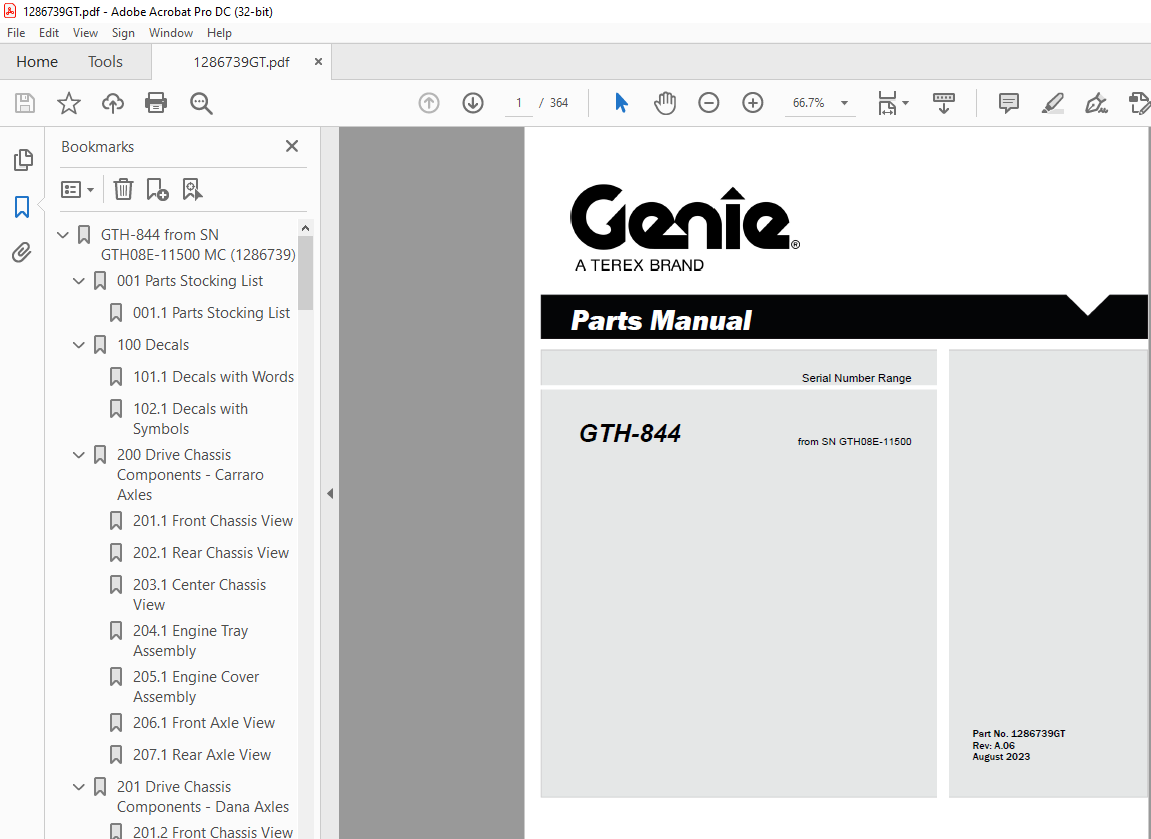Screen dimensions: 1151x839
Task: Switch to the Tools tab
Action: [x=105, y=62]
